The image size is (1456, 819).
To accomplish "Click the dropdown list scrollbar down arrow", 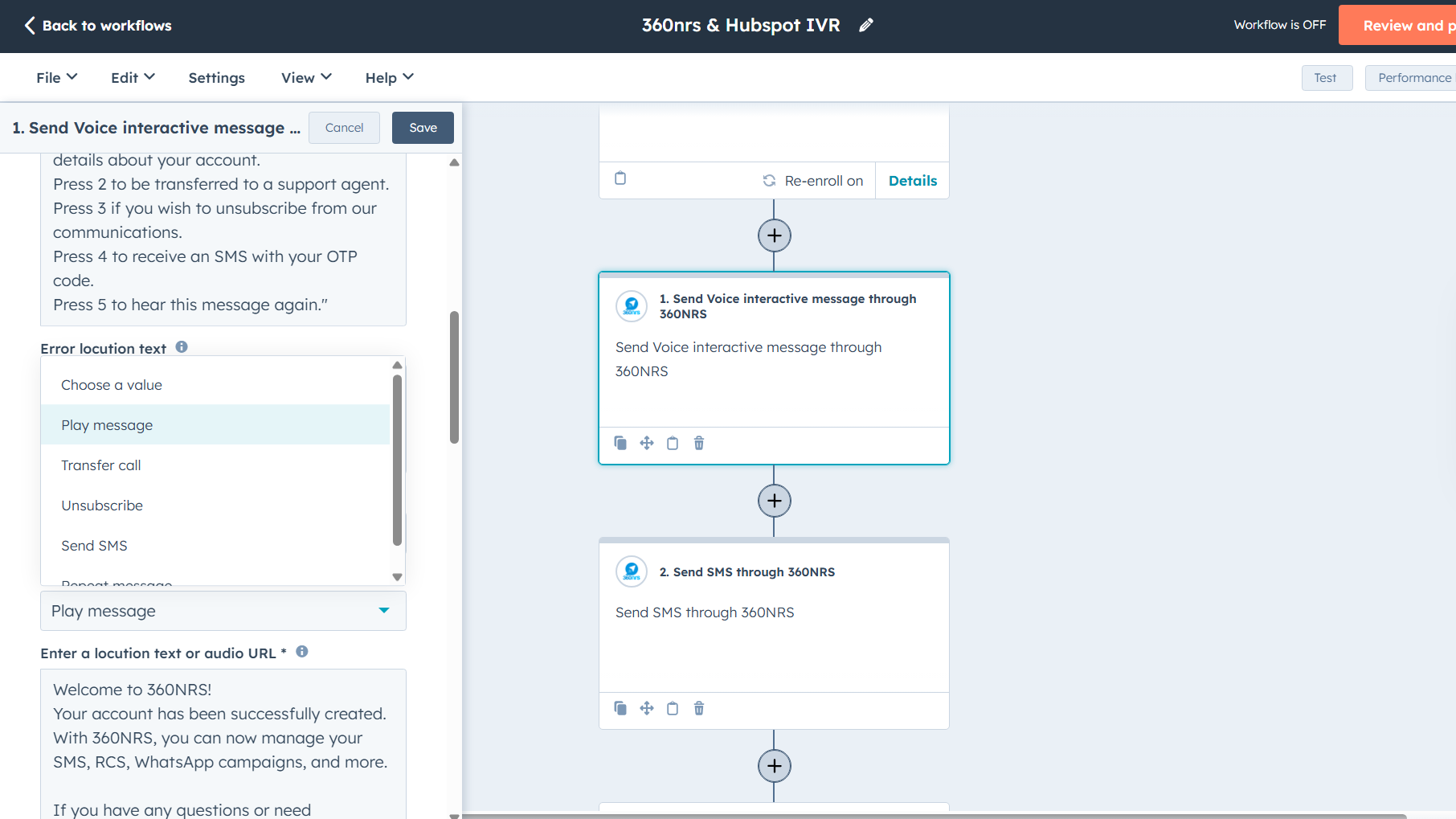I will 397,576.
